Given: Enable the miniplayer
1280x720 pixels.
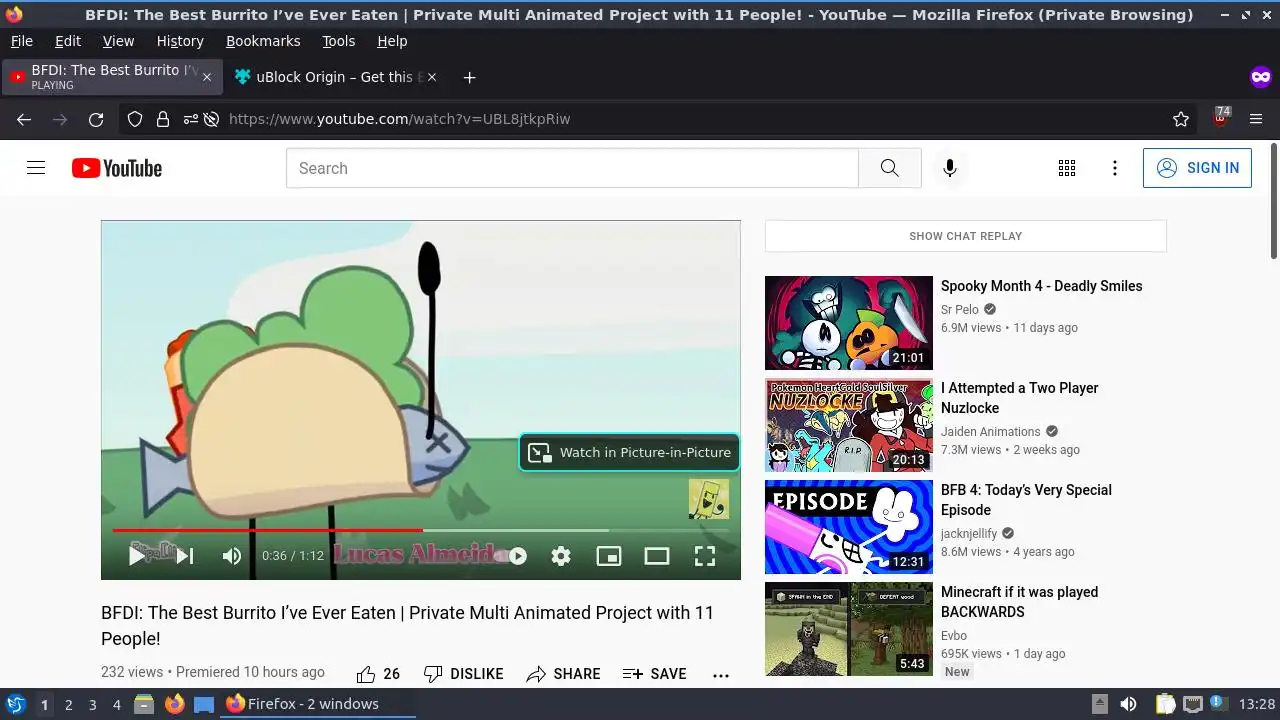Looking at the screenshot, I should tap(609, 556).
